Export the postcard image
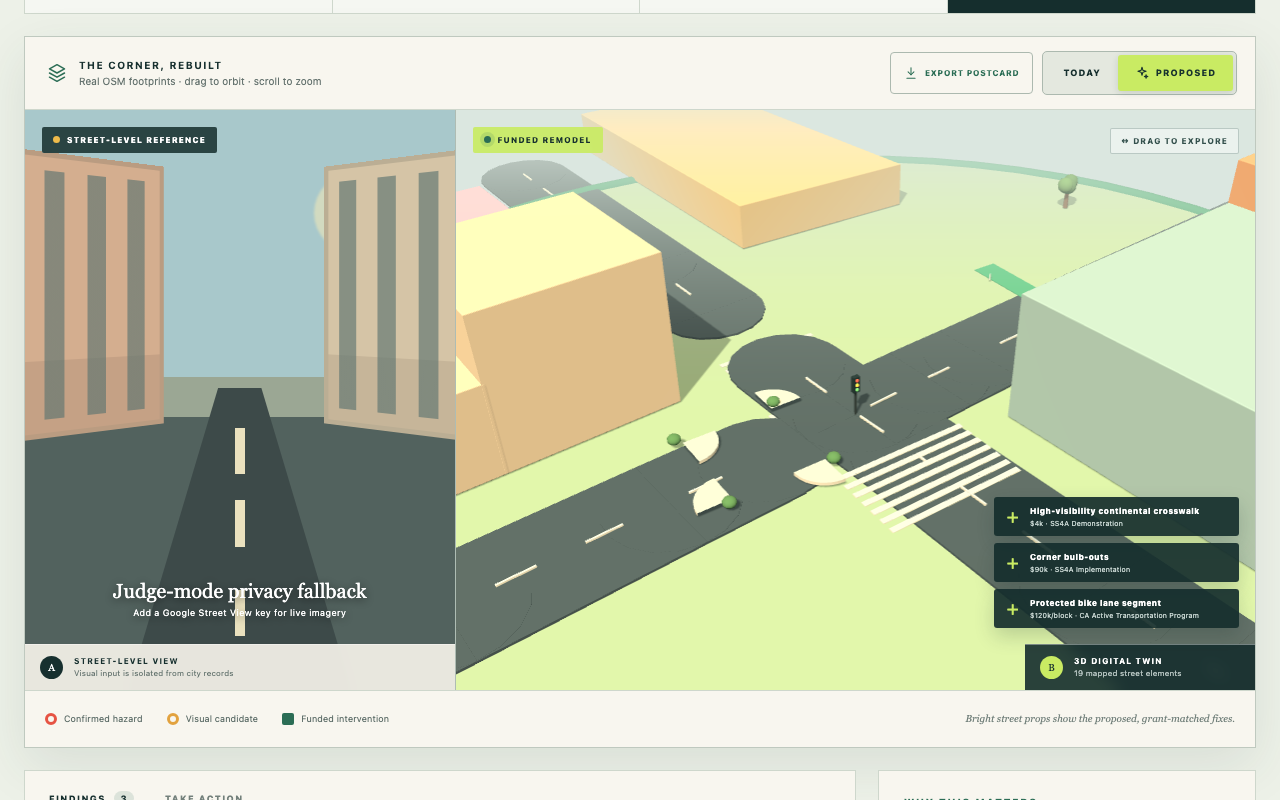 click(961, 73)
